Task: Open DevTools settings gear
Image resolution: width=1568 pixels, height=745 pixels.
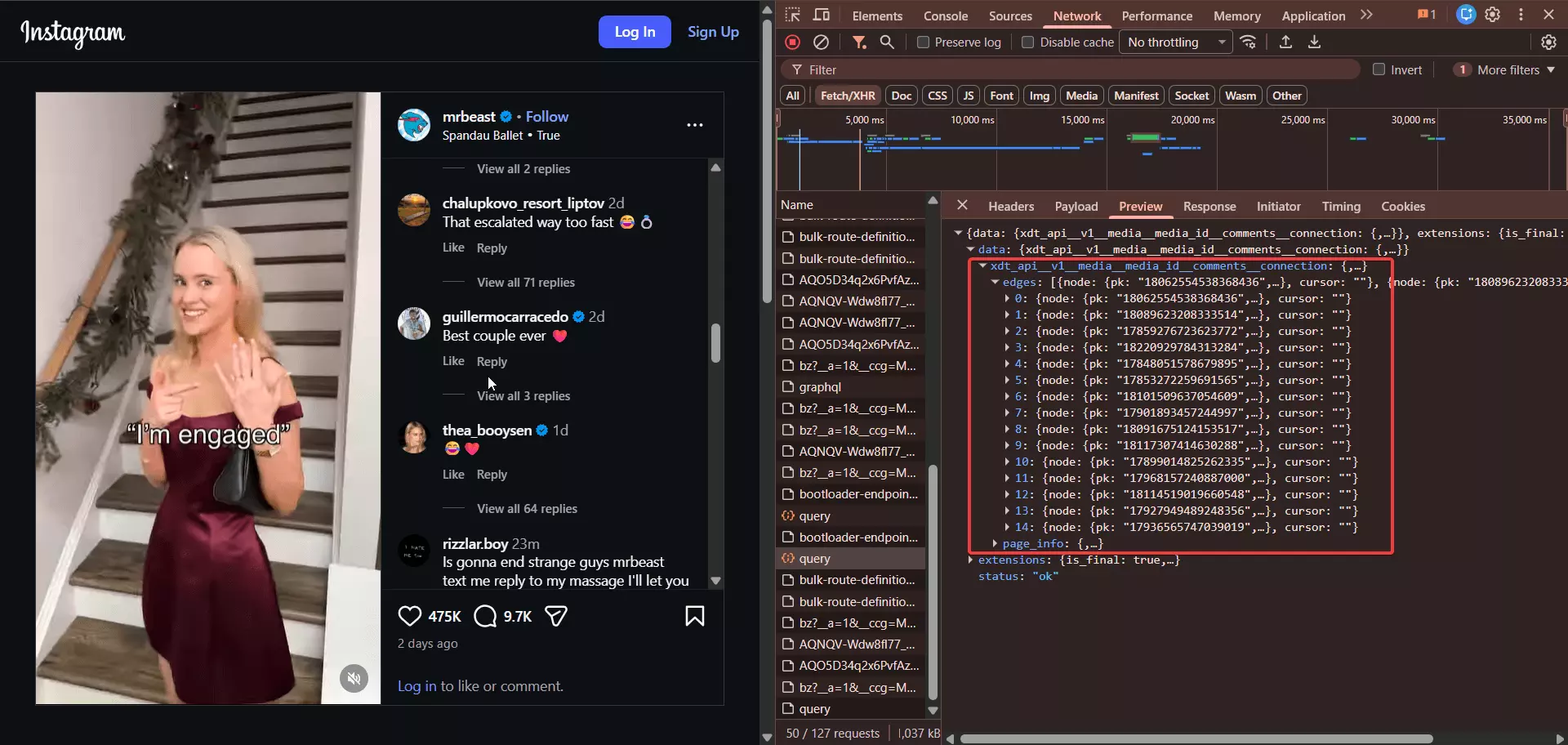Action: [1492, 15]
